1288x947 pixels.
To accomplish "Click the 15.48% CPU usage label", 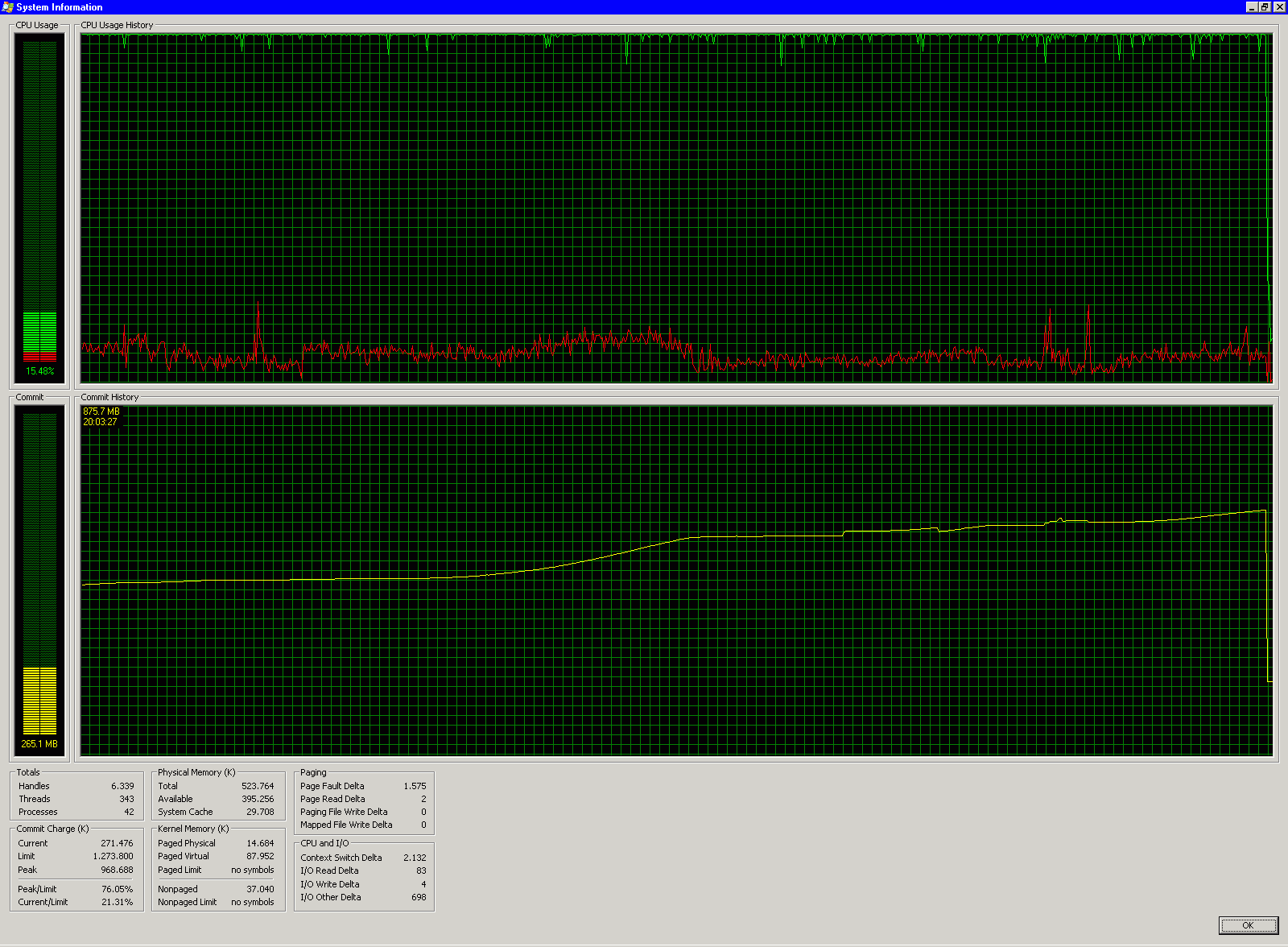I will click(39, 371).
